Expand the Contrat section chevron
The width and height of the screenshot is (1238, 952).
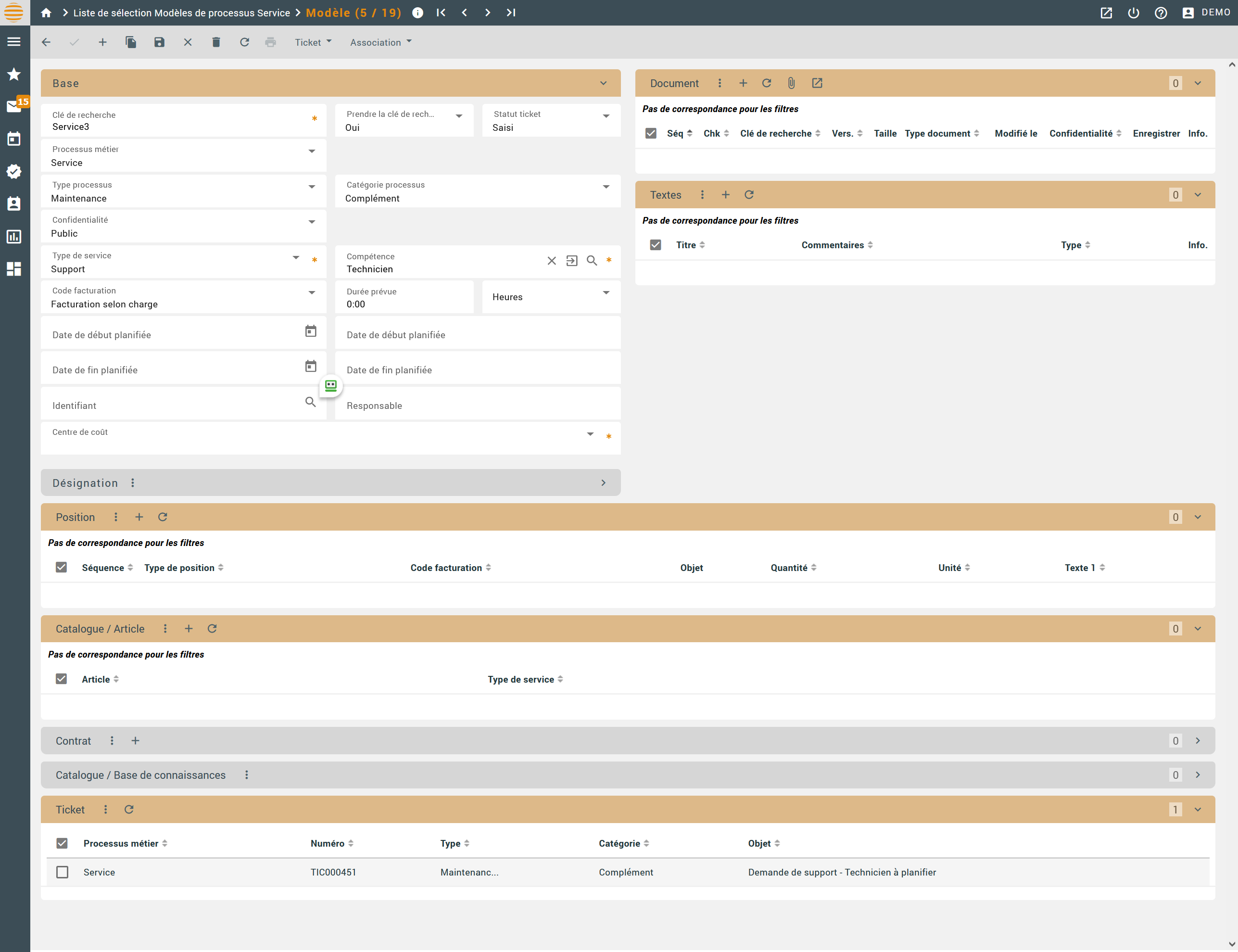point(1198,741)
